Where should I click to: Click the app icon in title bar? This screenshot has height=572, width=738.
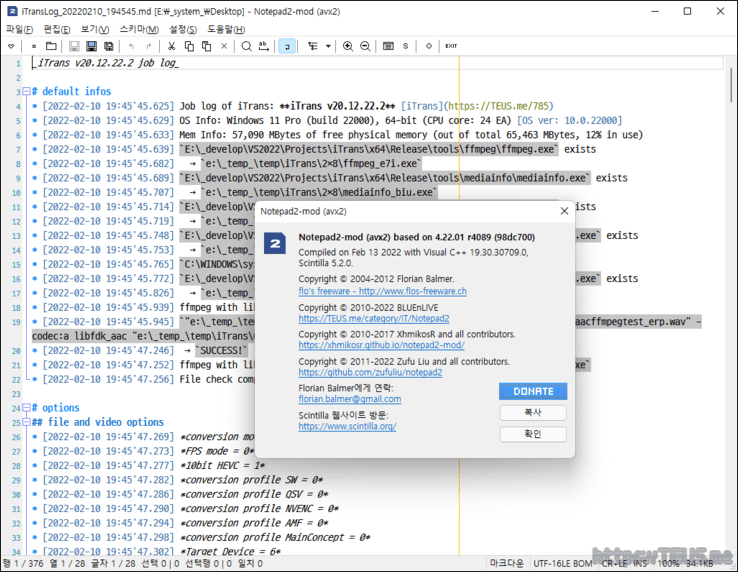(x=12, y=11)
